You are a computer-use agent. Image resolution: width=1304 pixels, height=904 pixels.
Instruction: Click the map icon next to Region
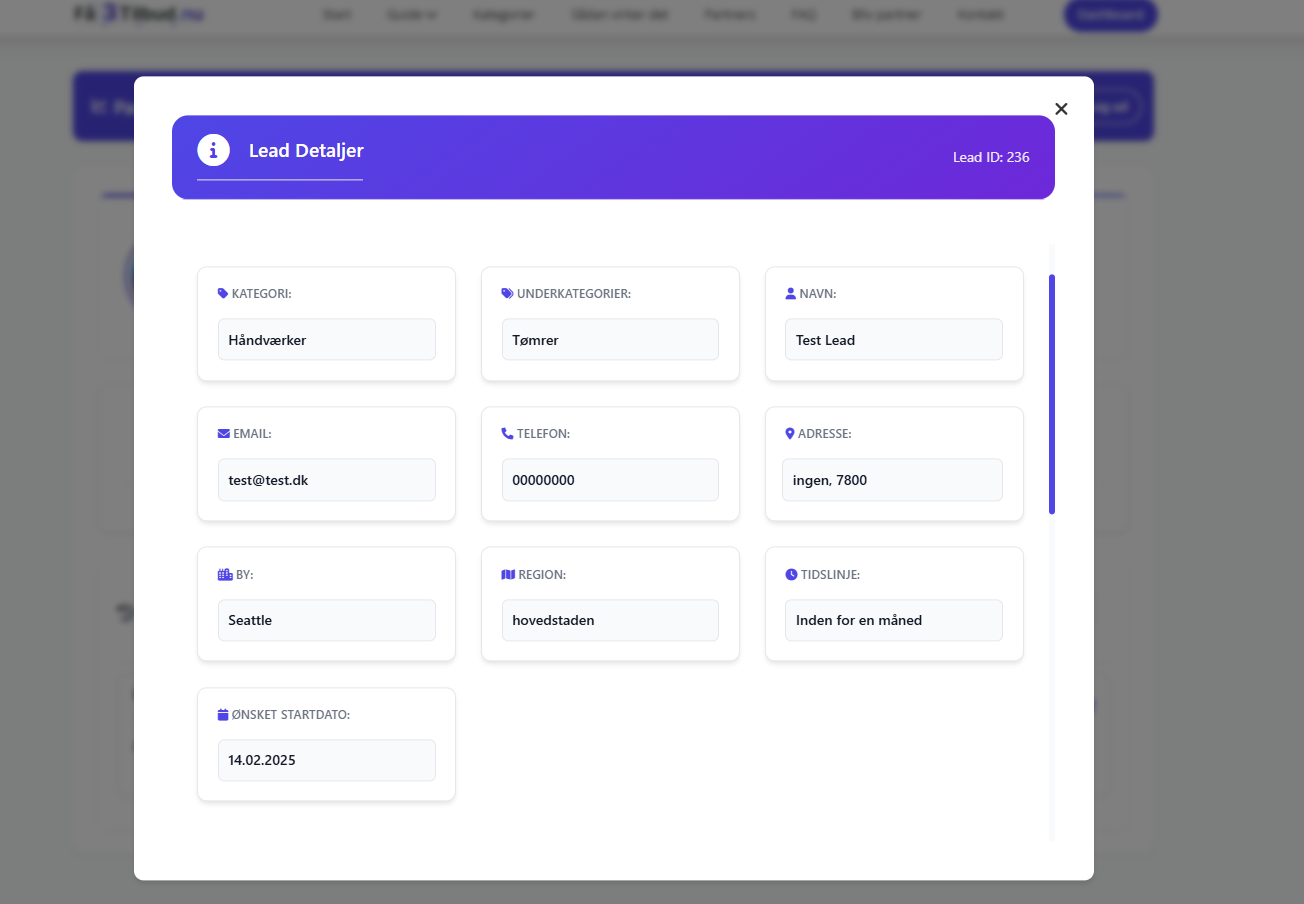[x=507, y=575]
